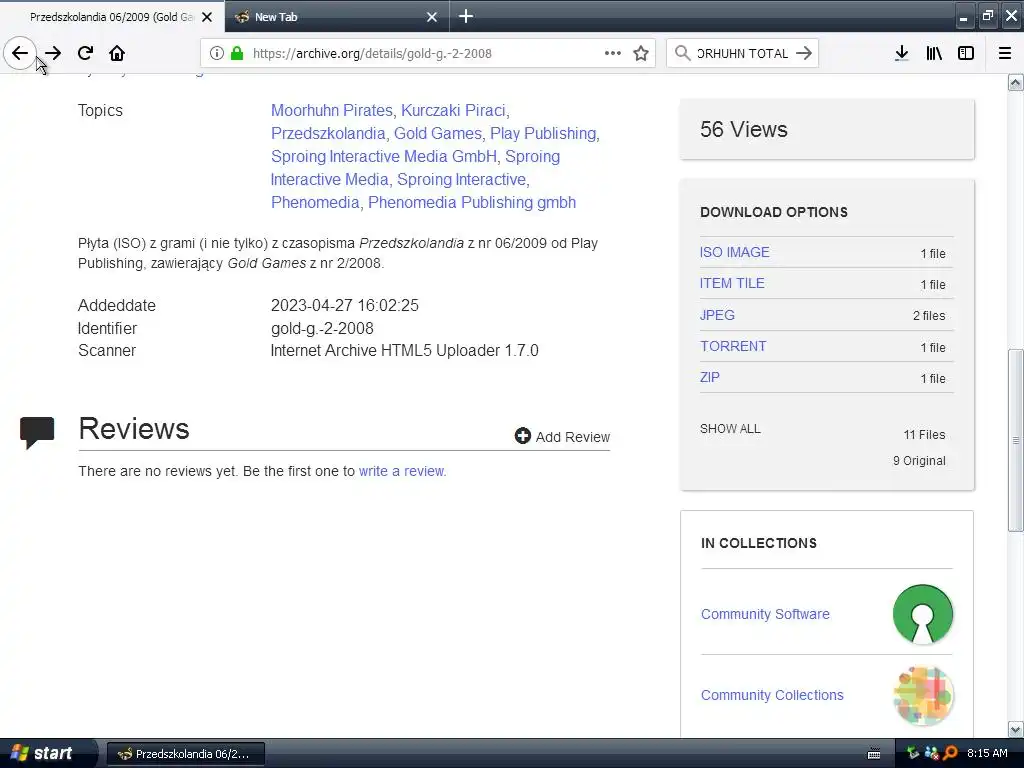Image resolution: width=1024 pixels, height=768 pixels.
Task: Bookmark this page with the star icon
Action: click(x=641, y=53)
